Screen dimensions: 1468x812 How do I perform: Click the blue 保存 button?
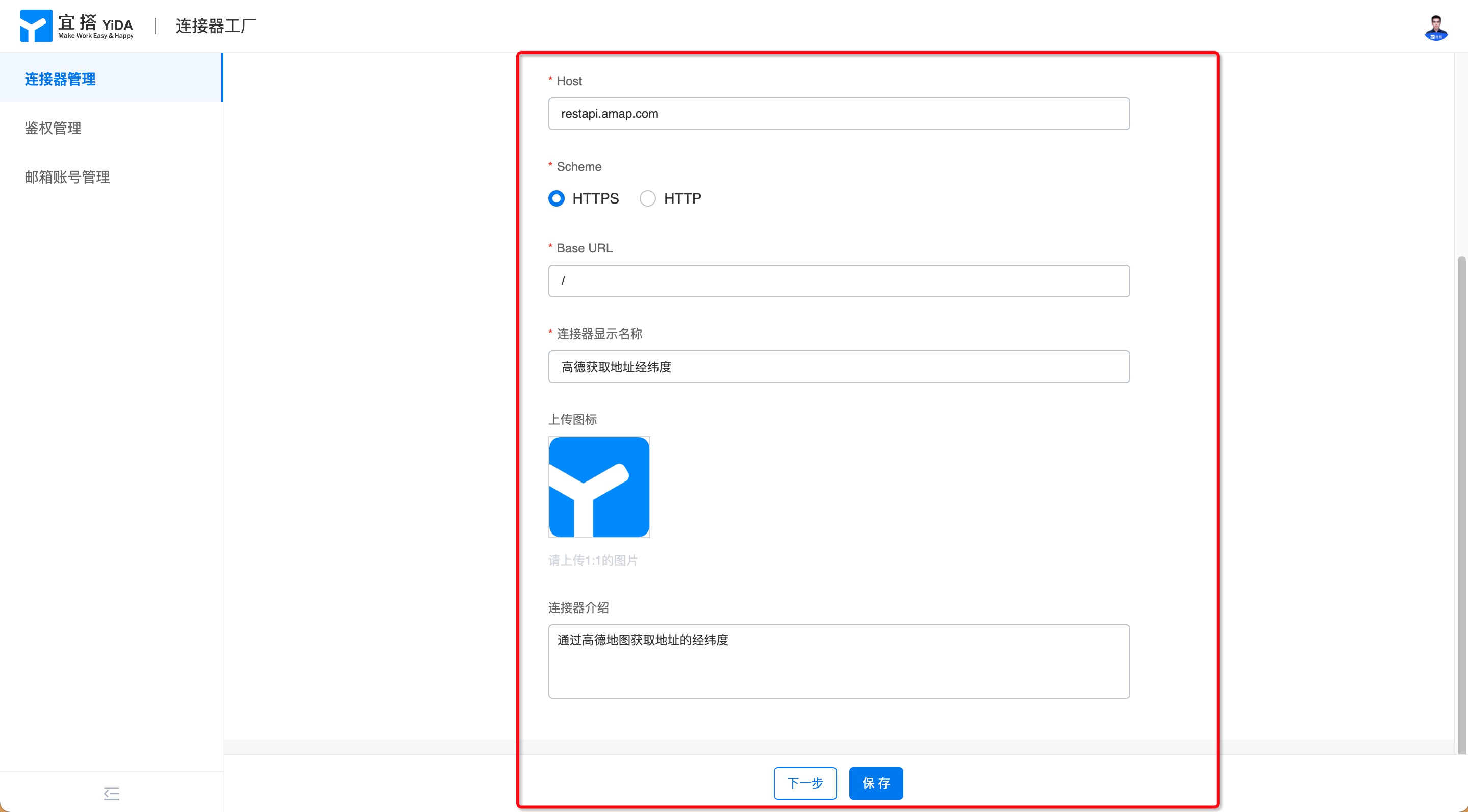(x=875, y=783)
